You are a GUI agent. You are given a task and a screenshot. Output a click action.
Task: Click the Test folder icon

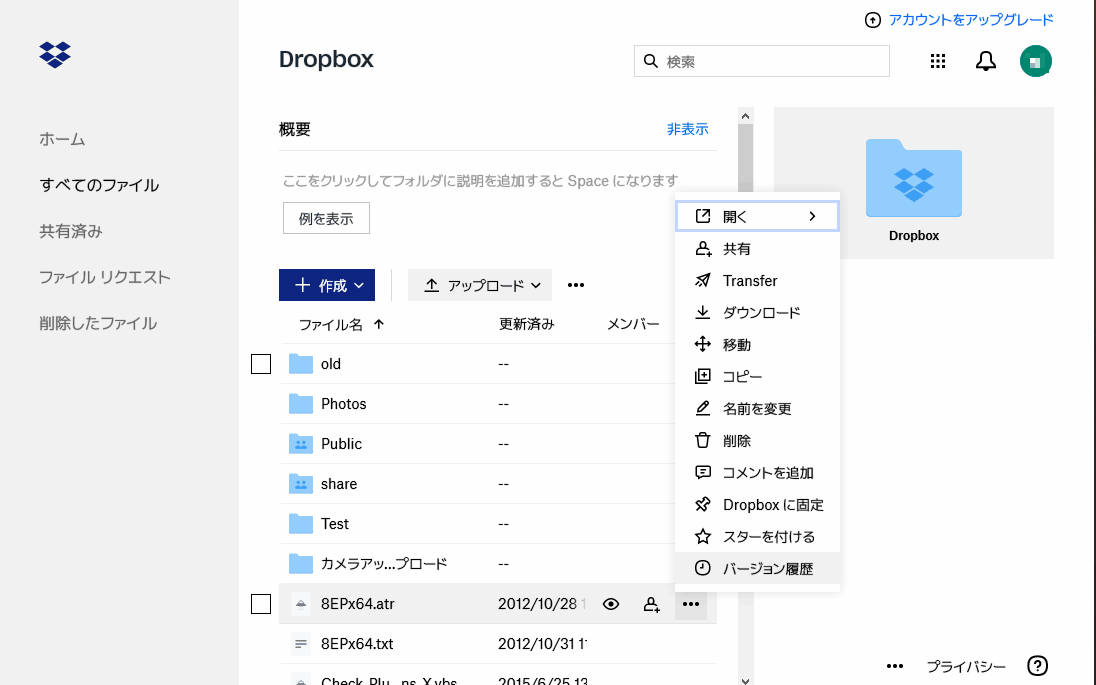[x=301, y=524]
